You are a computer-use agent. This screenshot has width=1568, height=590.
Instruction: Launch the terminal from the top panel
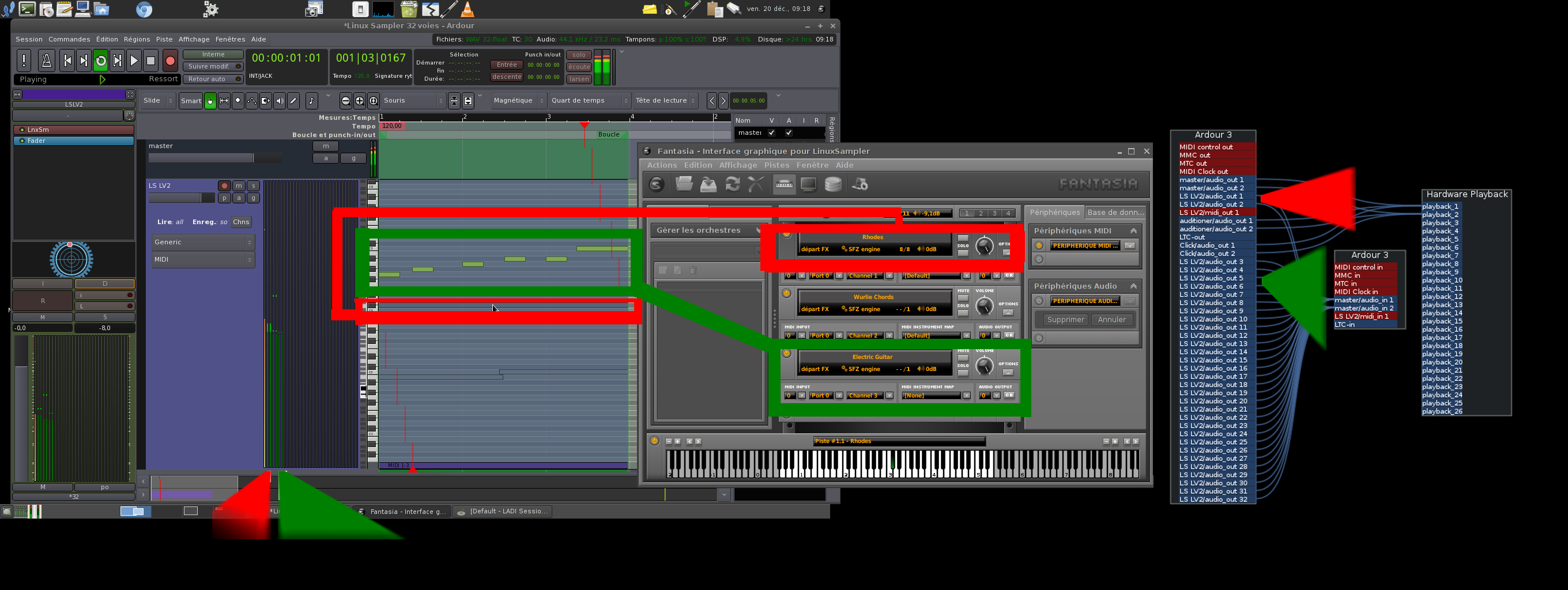(x=27, y=9)
